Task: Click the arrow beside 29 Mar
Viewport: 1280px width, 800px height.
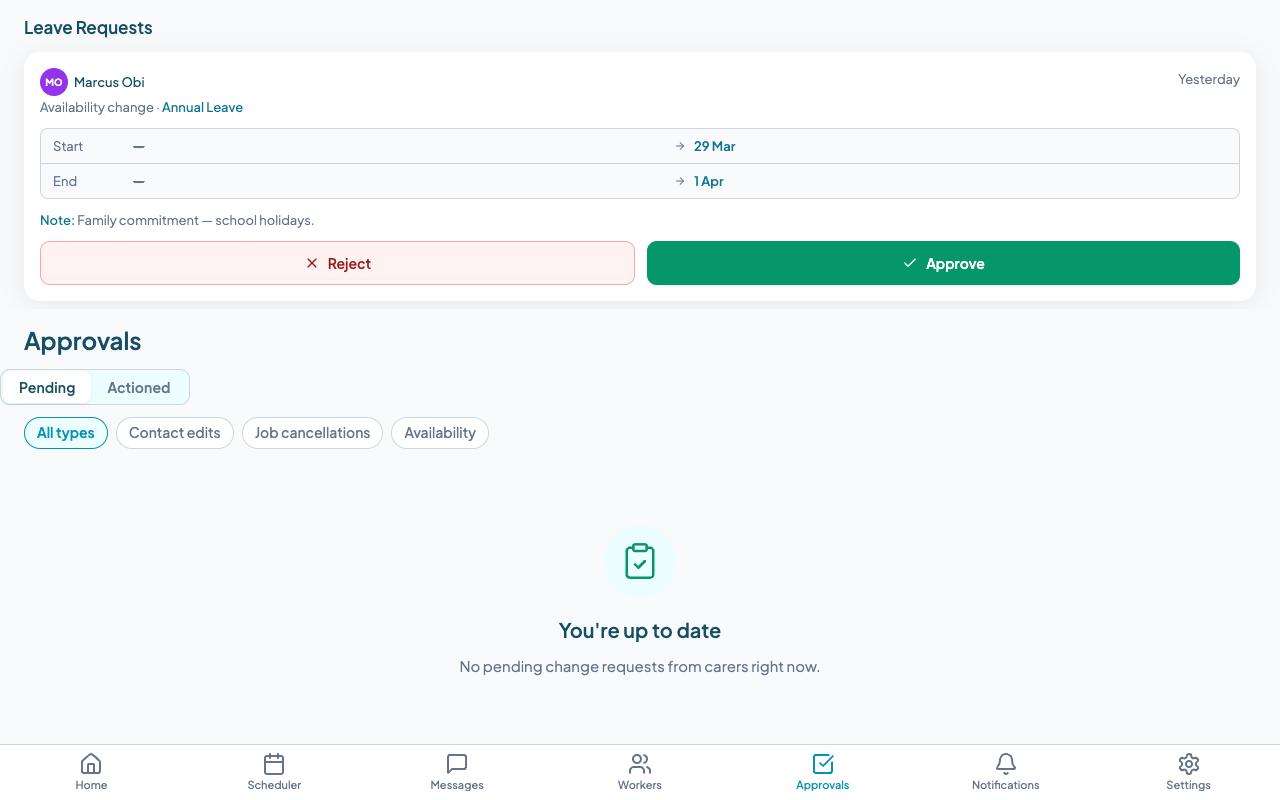Action: point(679,146)
